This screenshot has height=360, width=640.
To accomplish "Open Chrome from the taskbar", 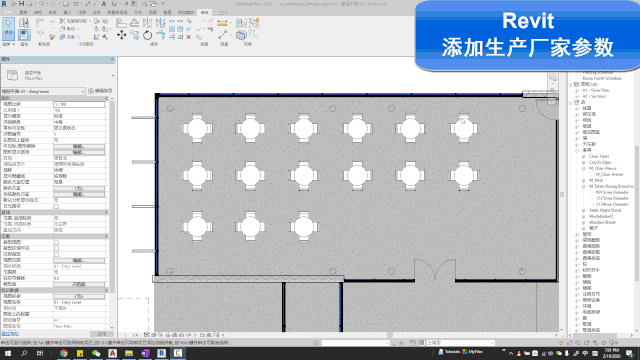I will coord(63,353).
